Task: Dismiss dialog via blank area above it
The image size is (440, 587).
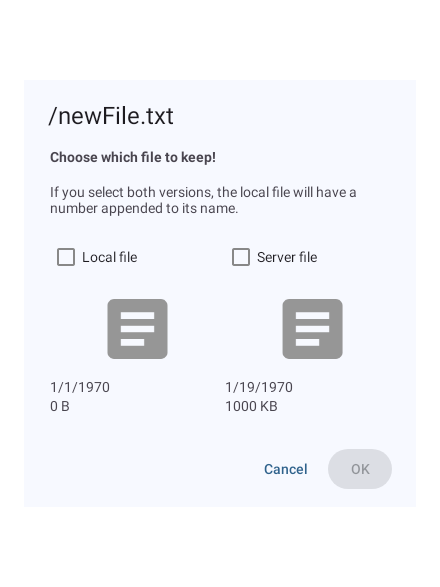Action: (220, 39)
